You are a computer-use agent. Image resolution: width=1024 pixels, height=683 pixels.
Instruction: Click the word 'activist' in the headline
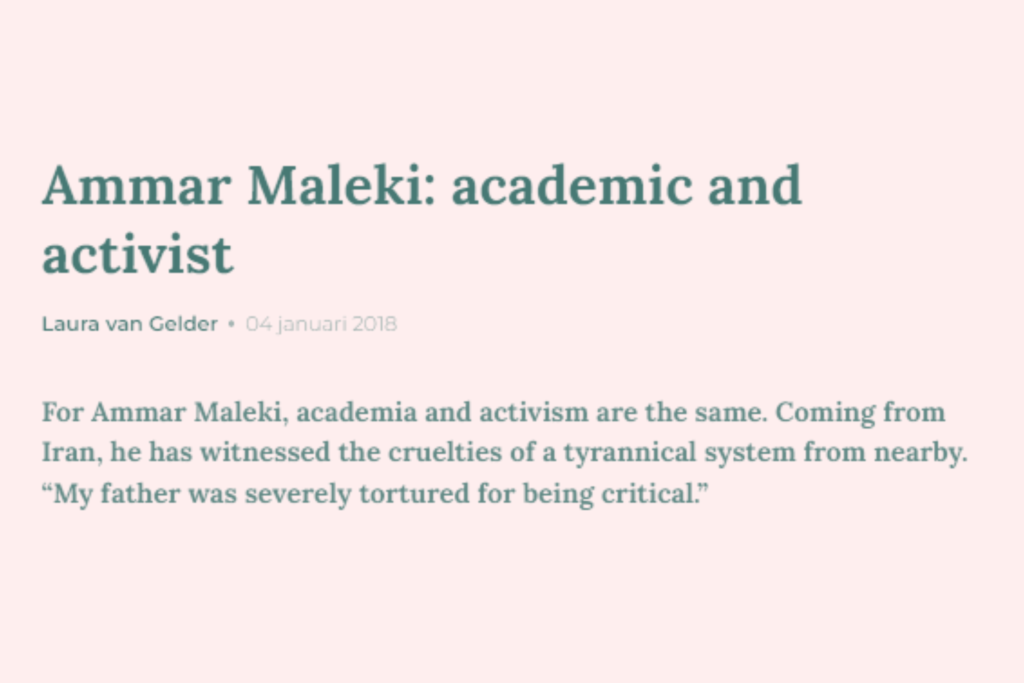click(137, 254)
